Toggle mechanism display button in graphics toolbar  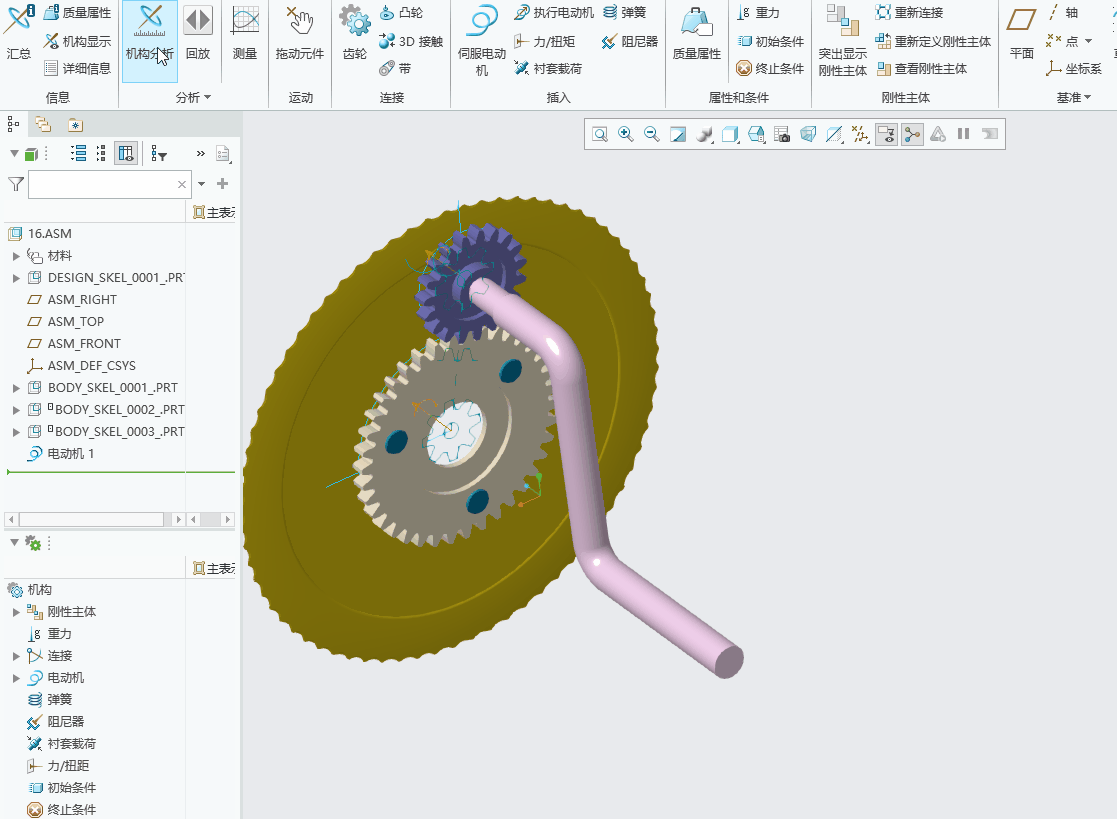click(x=913, y=134)
